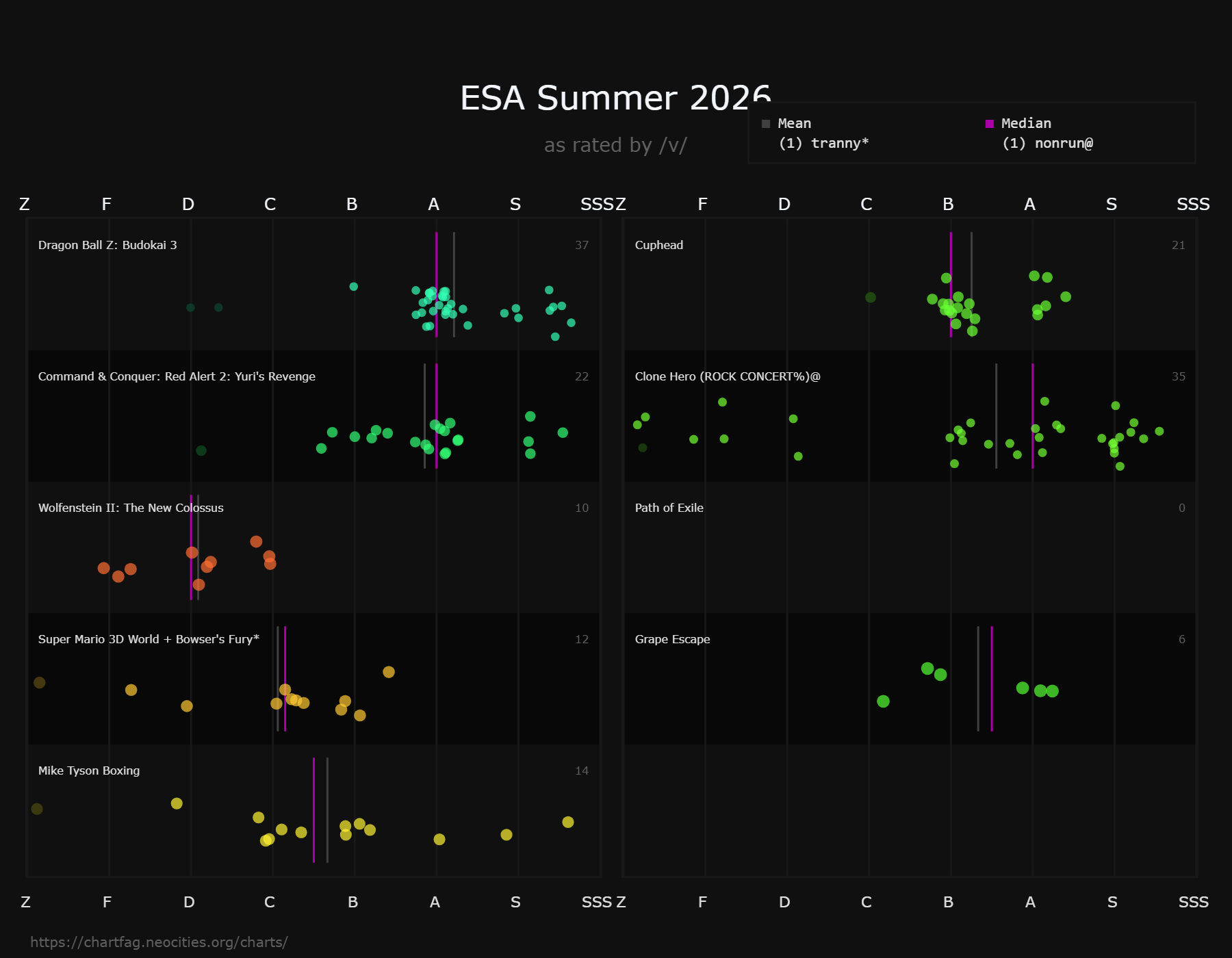Image resolution: width=1232 pixels, height=958 pixels.
Task: Select the "Mike Tyson Boxing" row title
Action: (89, 771)
